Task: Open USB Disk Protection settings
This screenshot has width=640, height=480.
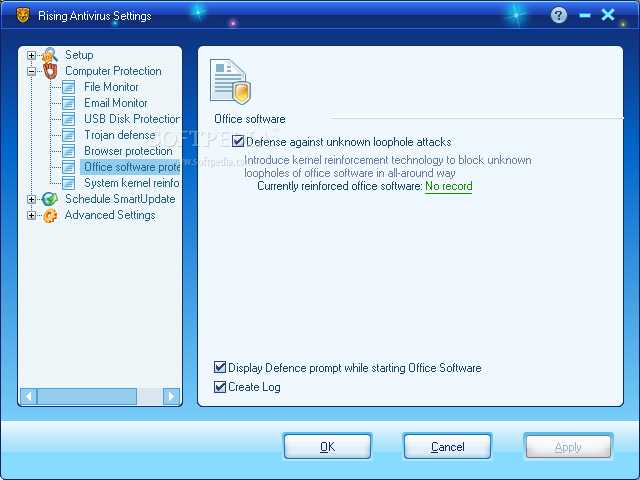Action: point(131,119)
